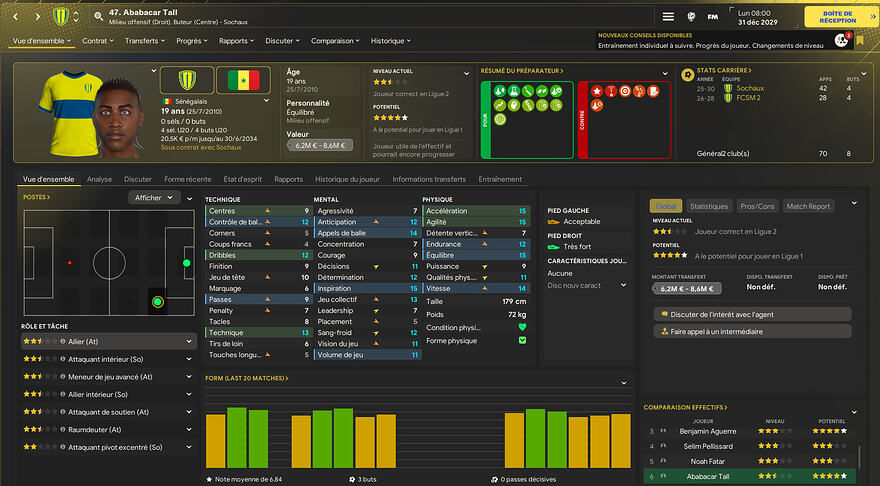Click the Boîte de réception button
This screenshot has height=486, width=880.
pos(836,16)
